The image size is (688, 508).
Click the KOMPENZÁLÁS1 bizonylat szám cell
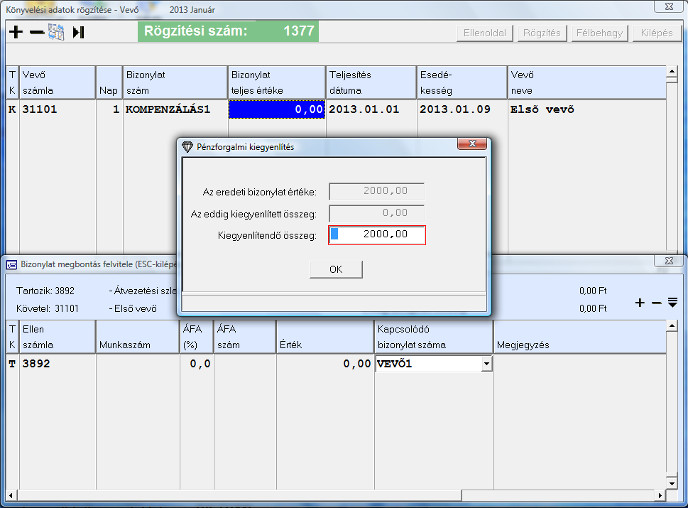[x=174, y=110]
